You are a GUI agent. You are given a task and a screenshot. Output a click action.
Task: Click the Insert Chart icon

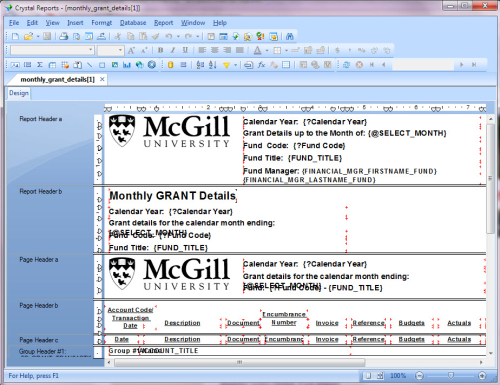pyautogui.click(x=127, y=65)
